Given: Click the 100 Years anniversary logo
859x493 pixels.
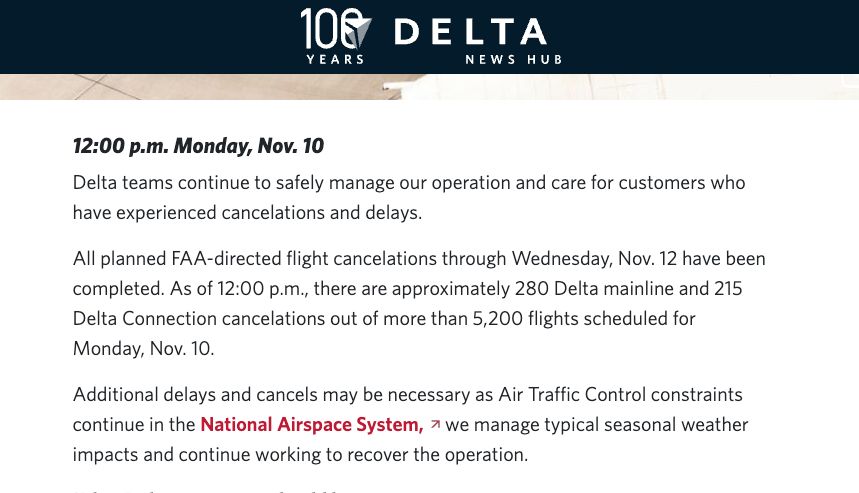Looking at the screenshot, I should pyautogui.click(x=335, y=31).
